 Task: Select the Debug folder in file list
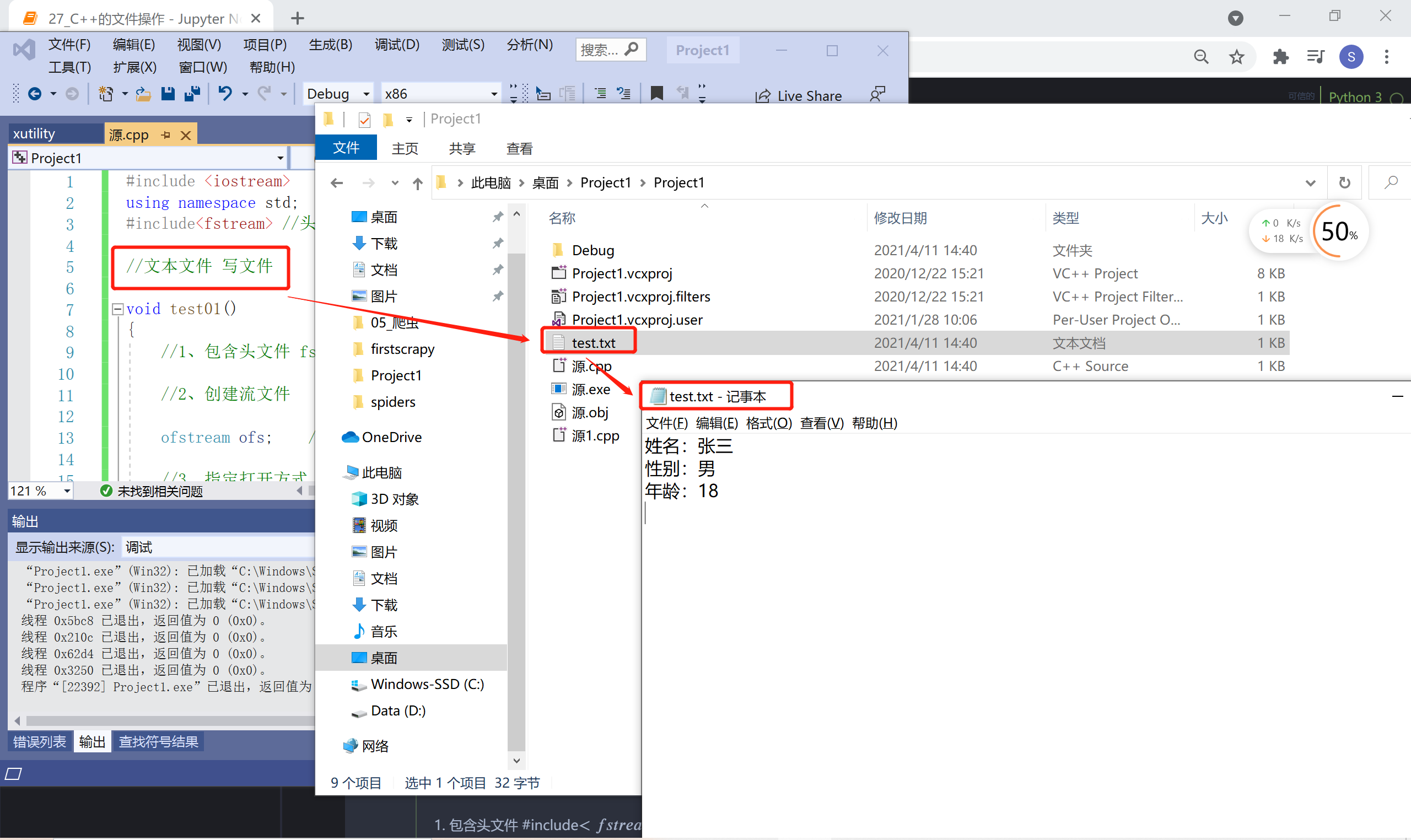click(x=593, y=250)
